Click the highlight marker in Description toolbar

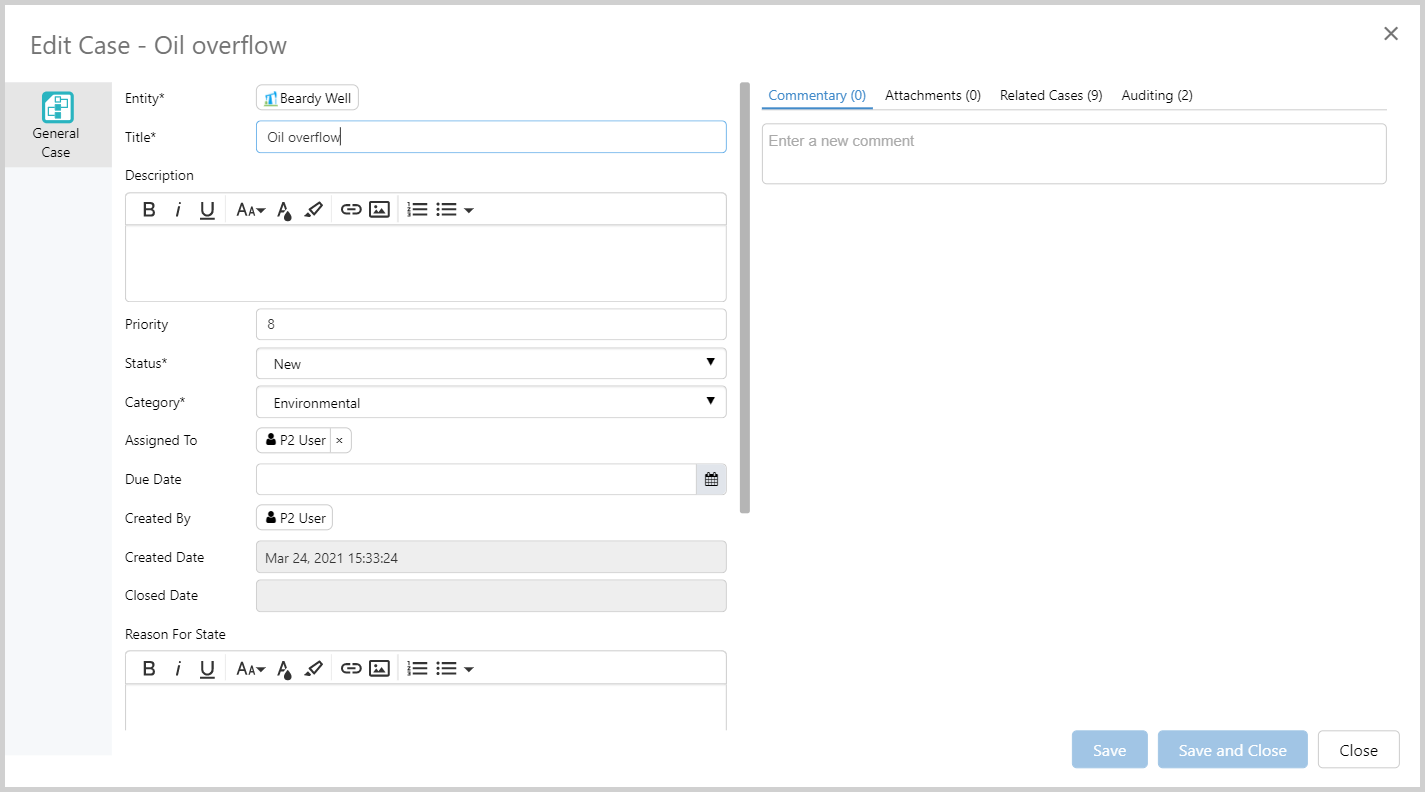coord(314,209)
